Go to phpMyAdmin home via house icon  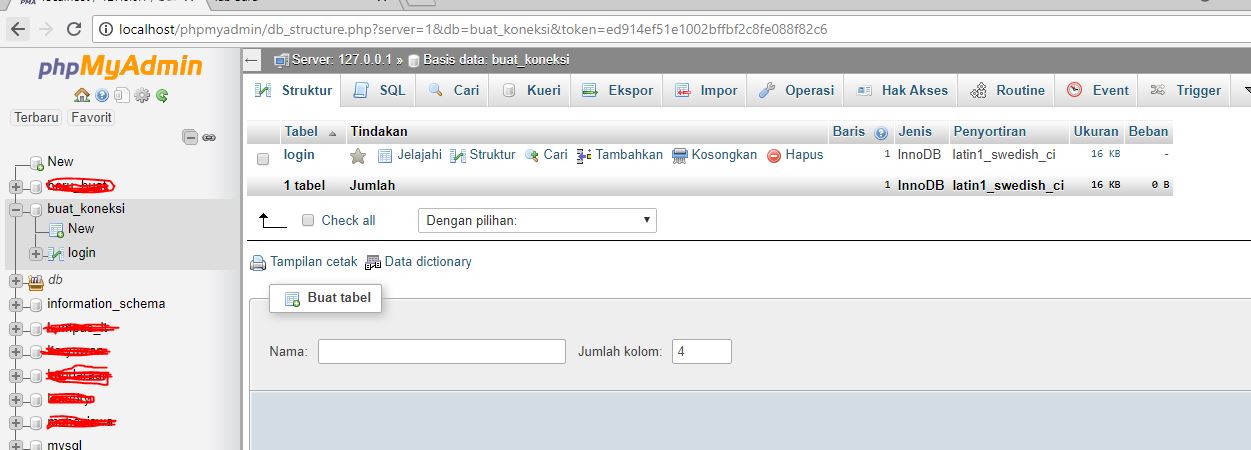click(x=82, y=96)
